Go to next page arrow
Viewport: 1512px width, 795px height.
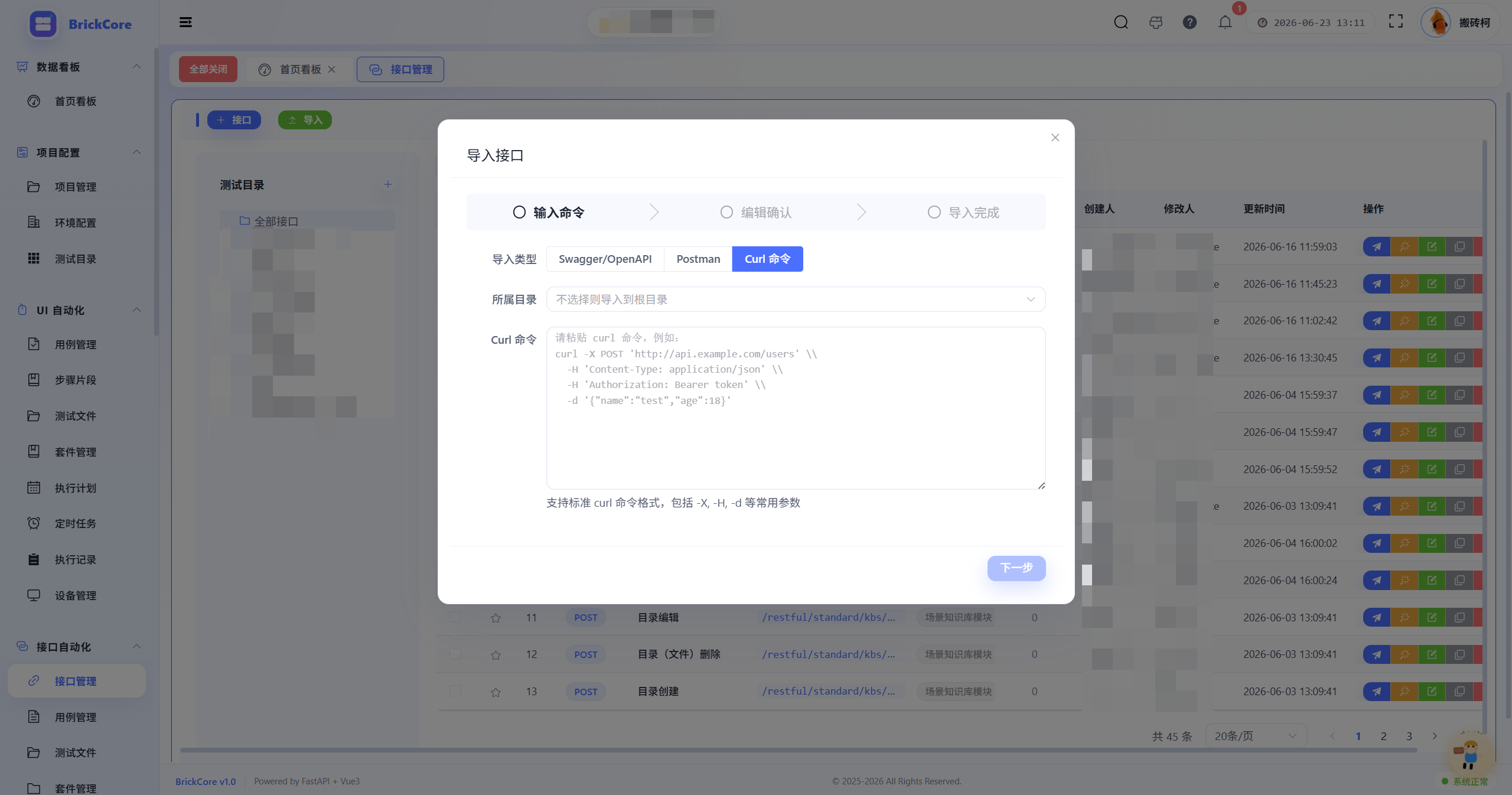1434,736
